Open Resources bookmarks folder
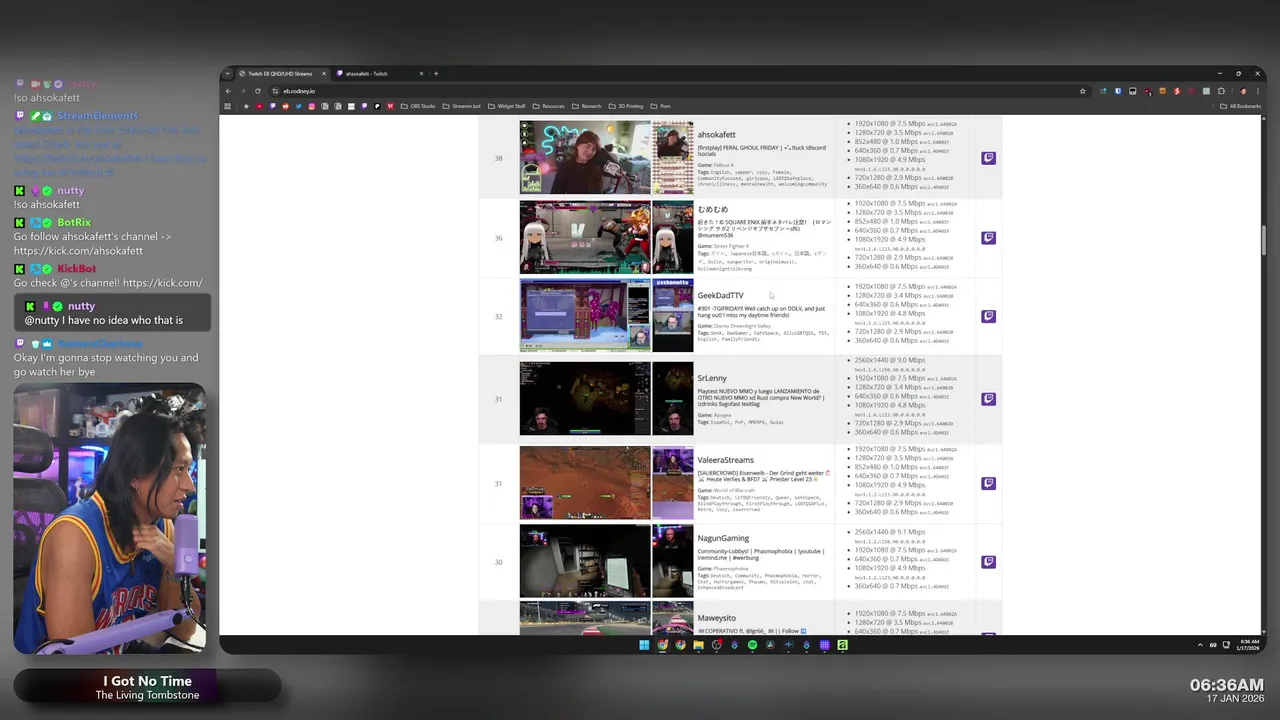 [548, 106]
